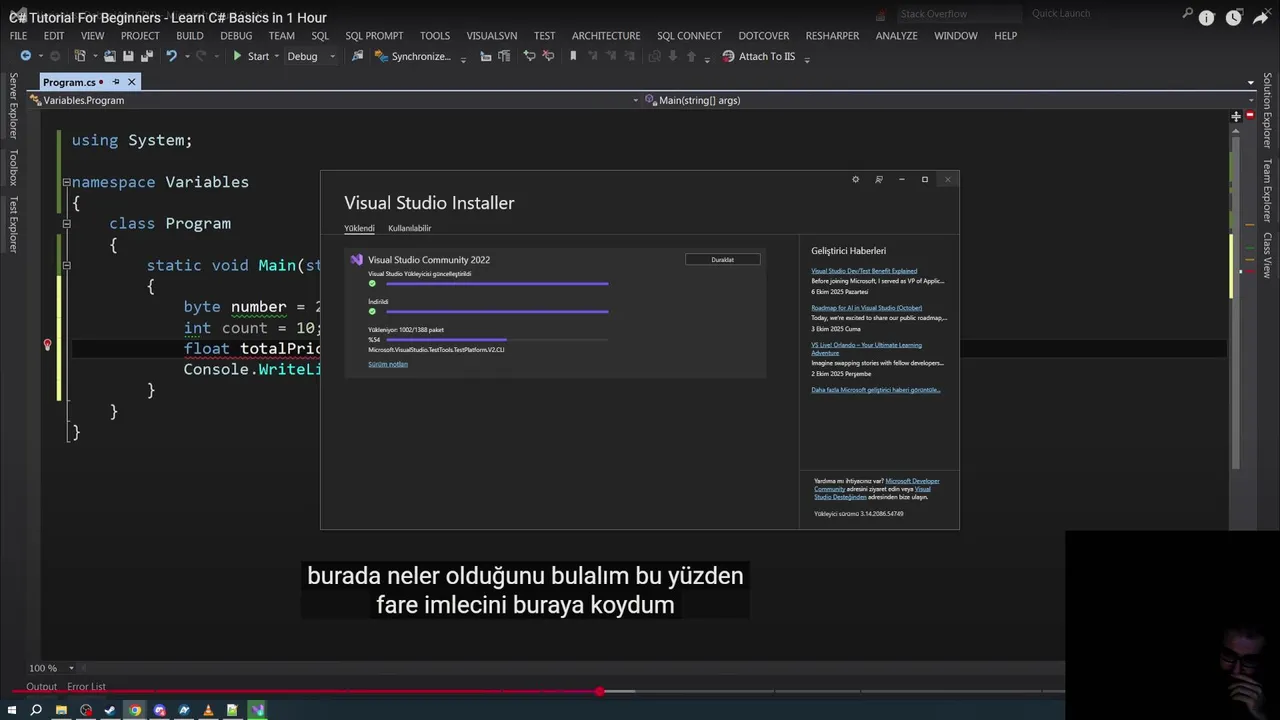The image size is (1280, 720).
Task: Open the Solution Explorer side panel
Action: point(1267,111)
